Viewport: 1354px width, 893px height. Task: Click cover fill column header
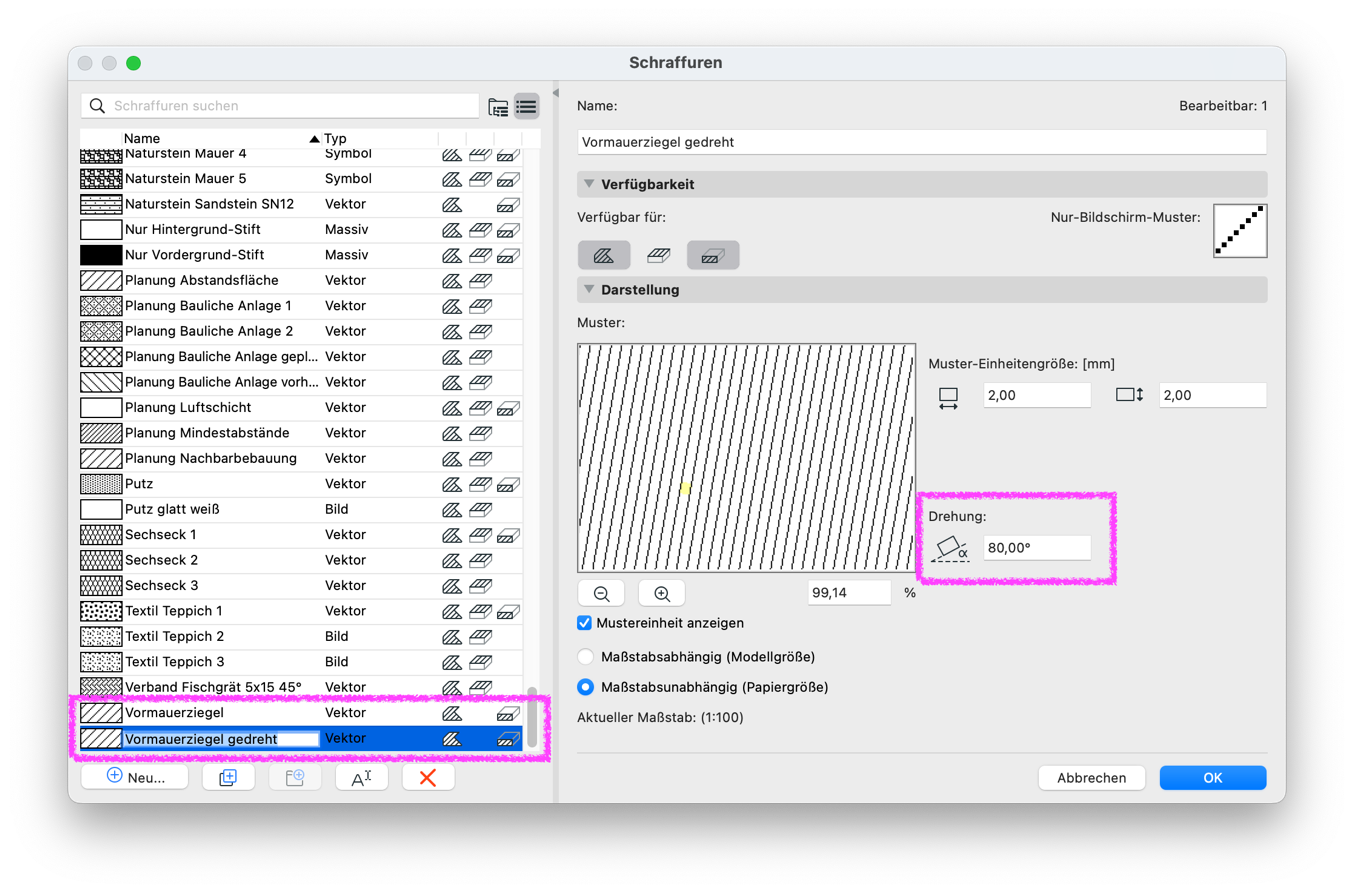(x=480, y=138)
